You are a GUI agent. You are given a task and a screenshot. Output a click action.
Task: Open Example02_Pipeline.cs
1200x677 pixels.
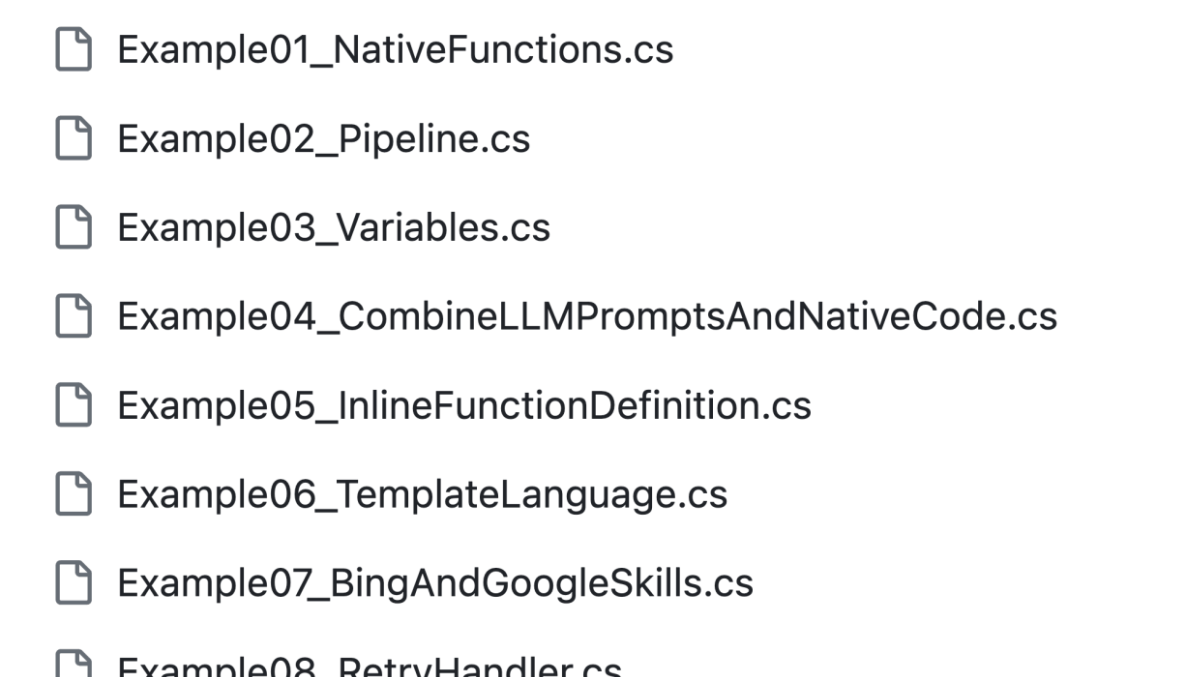coord(324,138)
